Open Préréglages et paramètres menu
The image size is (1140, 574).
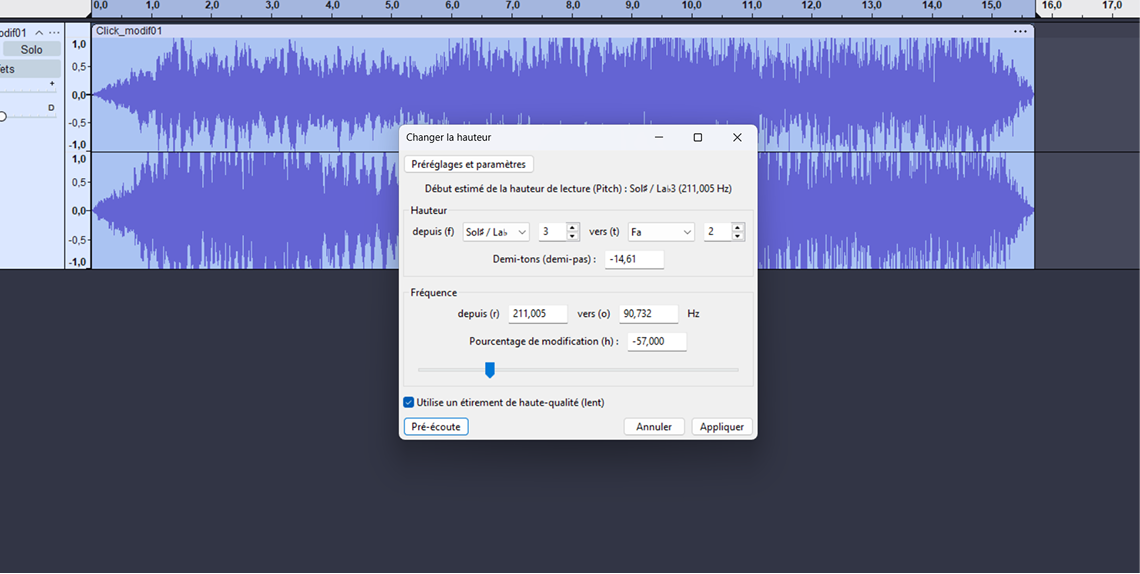click(x=468, y=164)
